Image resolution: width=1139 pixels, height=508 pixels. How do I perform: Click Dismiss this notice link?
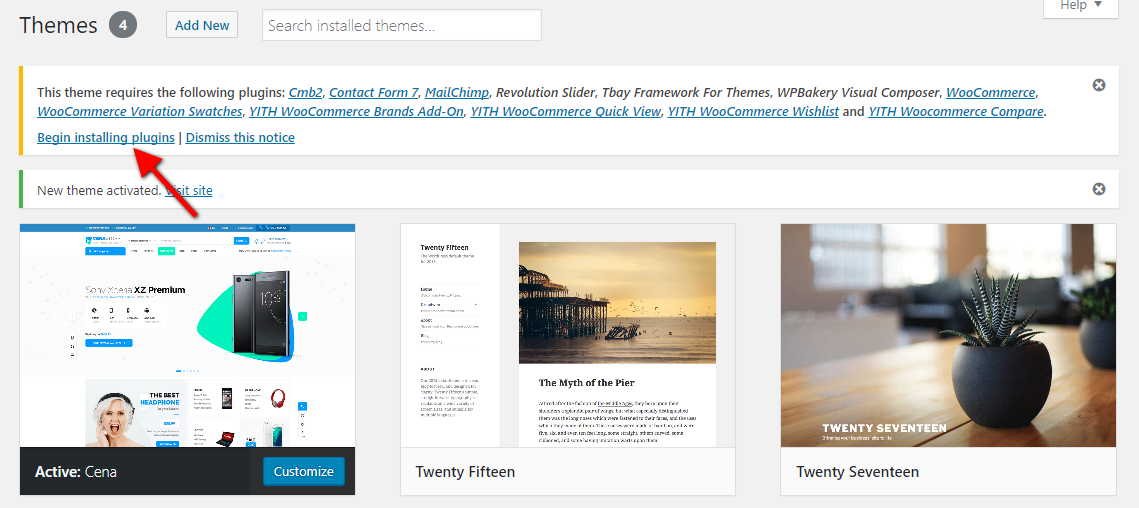[x=240, y=137]
